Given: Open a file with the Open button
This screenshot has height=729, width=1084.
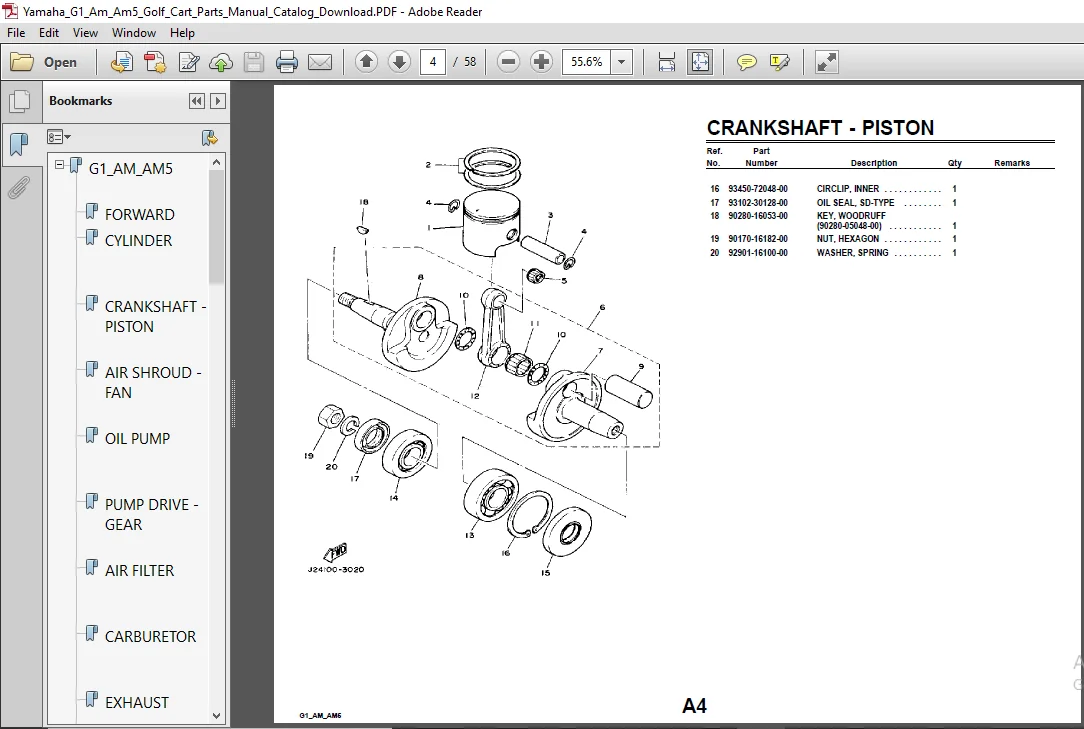Looking at the screenshot, I should pyautogui.click(x=44, y=62).
